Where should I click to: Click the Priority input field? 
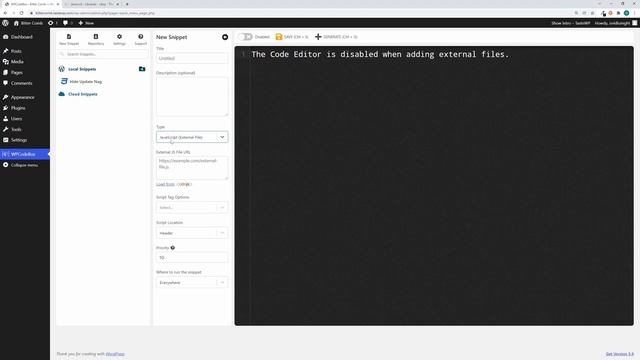pos(192,258)
